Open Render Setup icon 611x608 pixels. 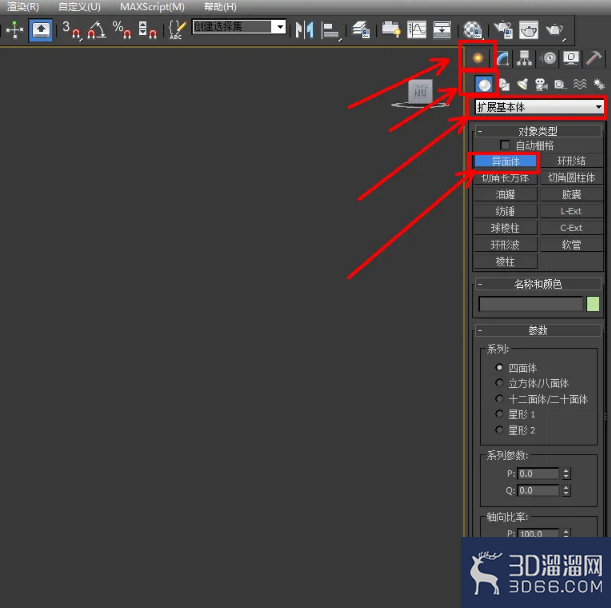pyautogui.click(x=503, y=30)
